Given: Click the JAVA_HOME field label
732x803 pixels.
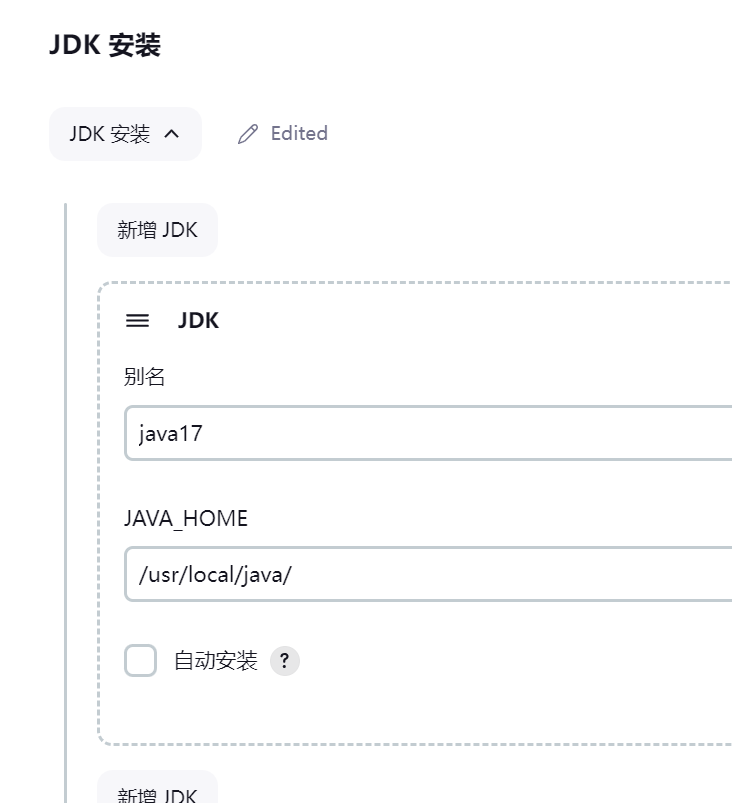Looking at the screenshot, I should [x=185, y=519].
